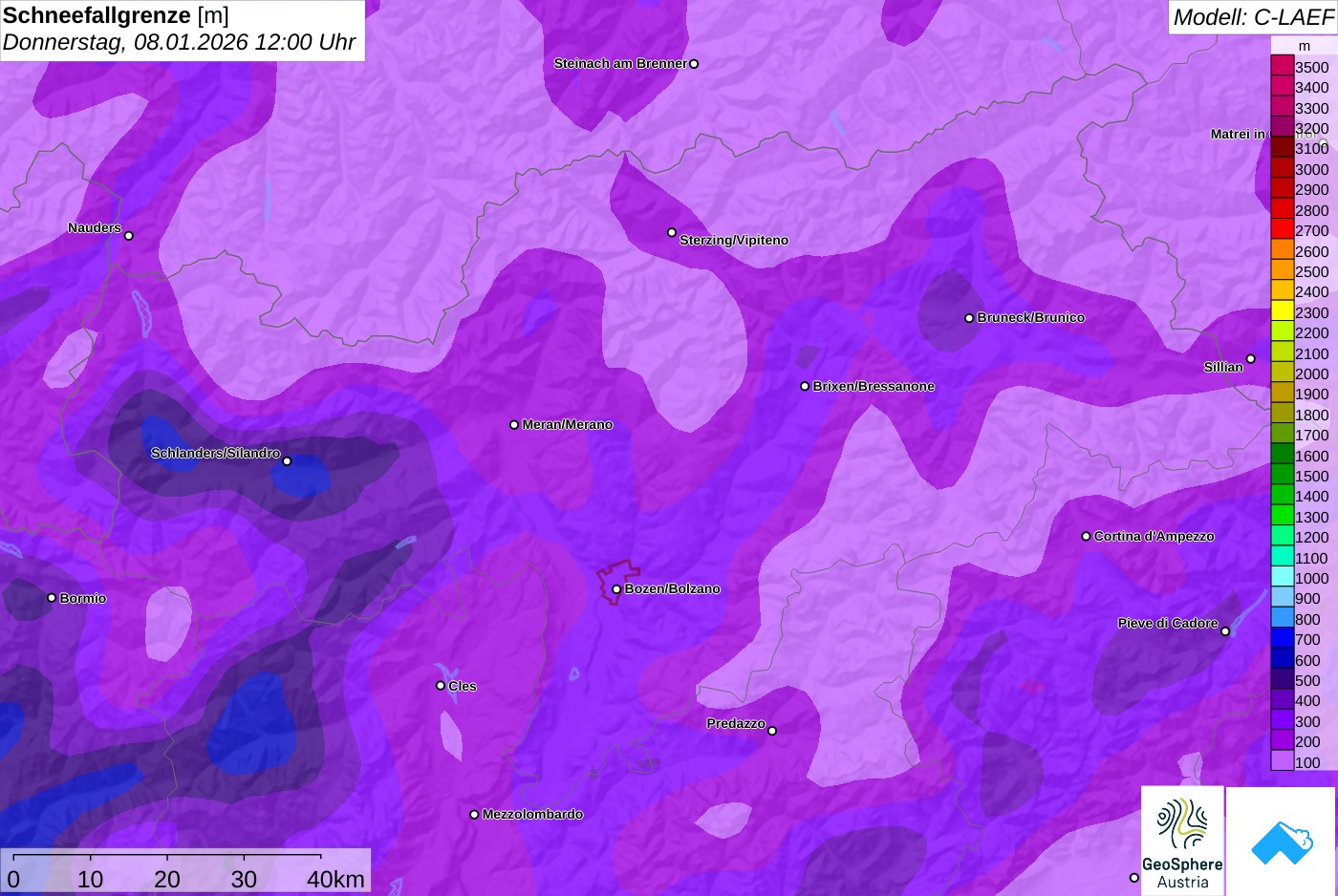Click the Bormio location marker
Viewport: 1338px width, 896px height.
tap(52, 598)
